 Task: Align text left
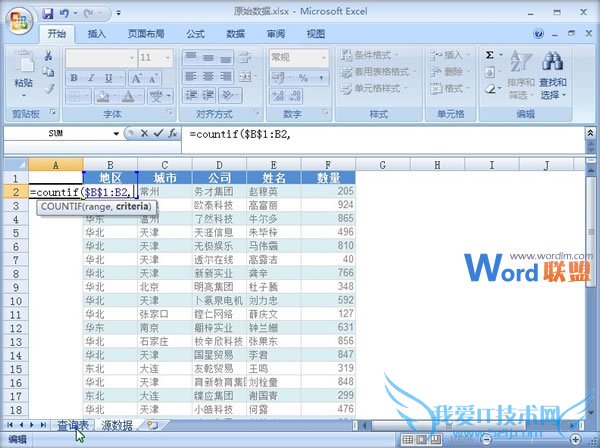coord(191,77)
